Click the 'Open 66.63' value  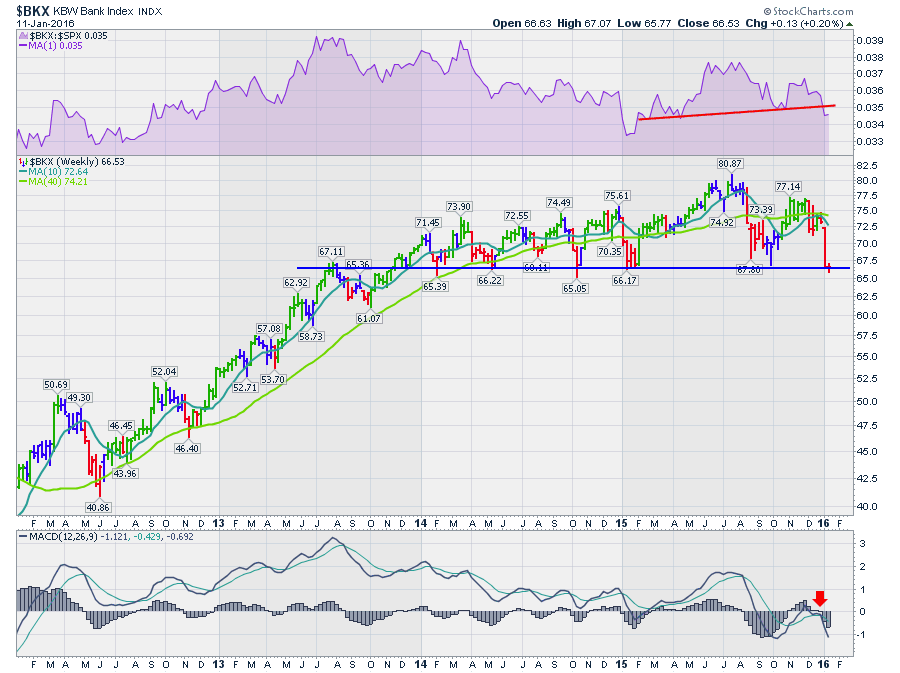[522, 24]
